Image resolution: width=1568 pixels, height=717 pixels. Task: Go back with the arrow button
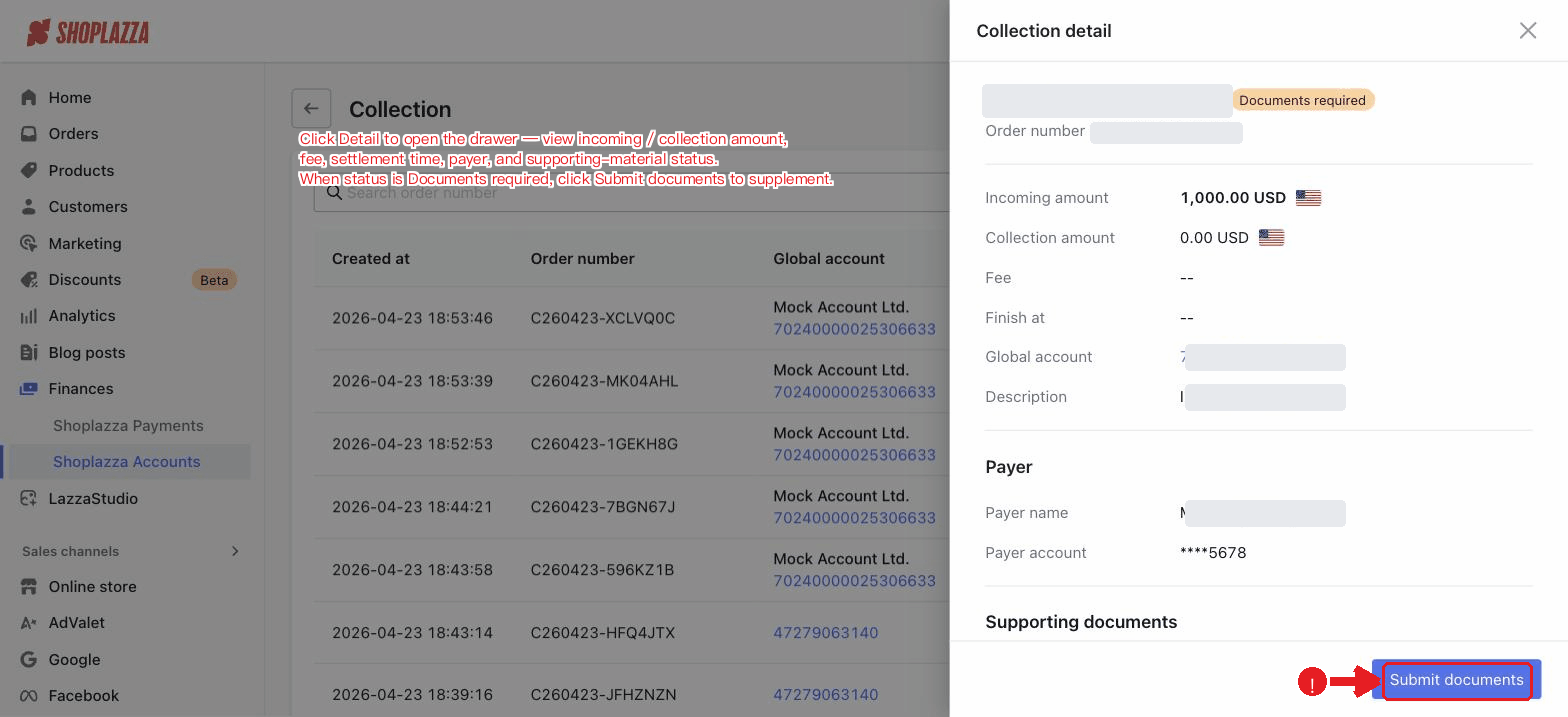(x=311, y=109)
